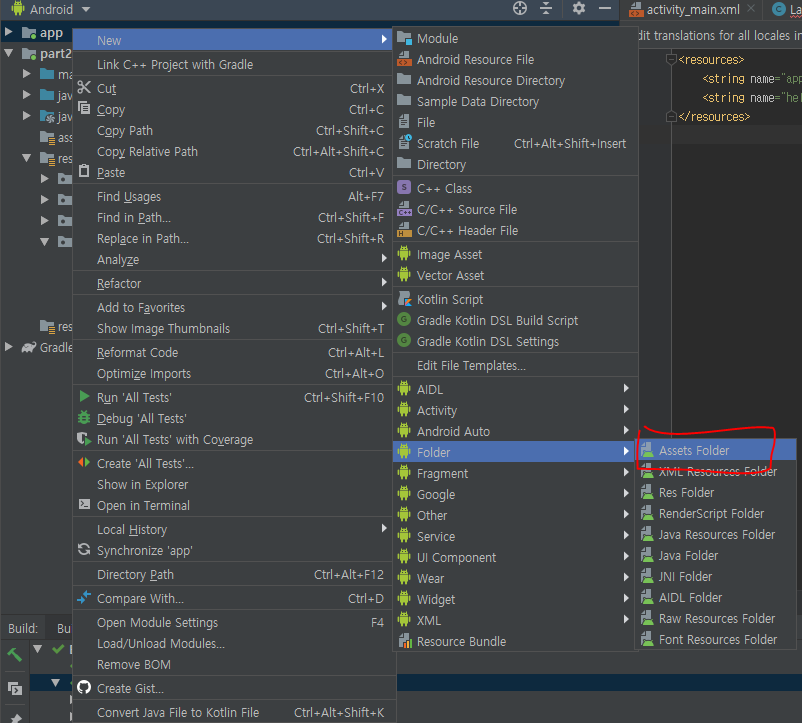
Task: Open the Refactor submenu arrow
Action: tap(384, 282)
